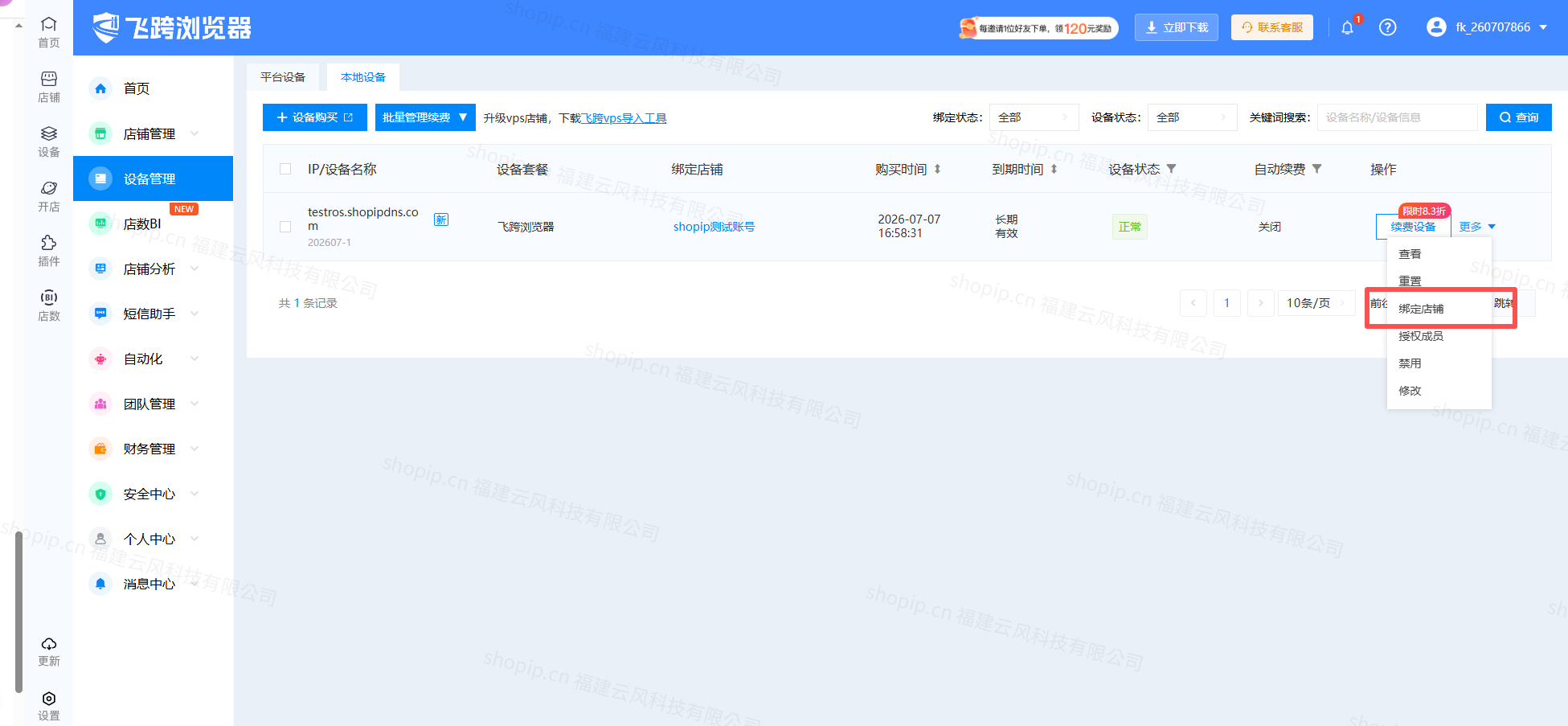Open the 绑定状态 dropdown

coord(1034,117)
